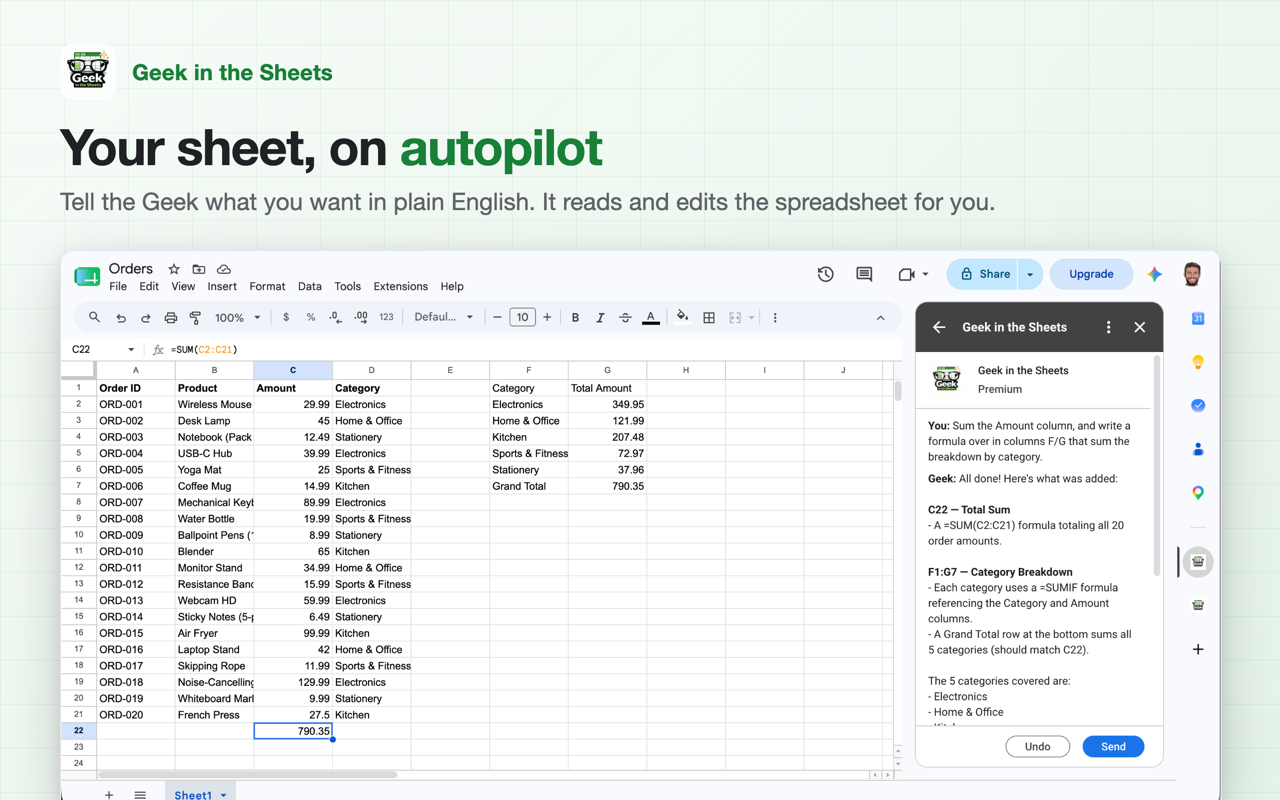The height and width of the screenshot is (800, 1280).
Task: Select the paint format roller icon
Action: (x=195, y=318)
